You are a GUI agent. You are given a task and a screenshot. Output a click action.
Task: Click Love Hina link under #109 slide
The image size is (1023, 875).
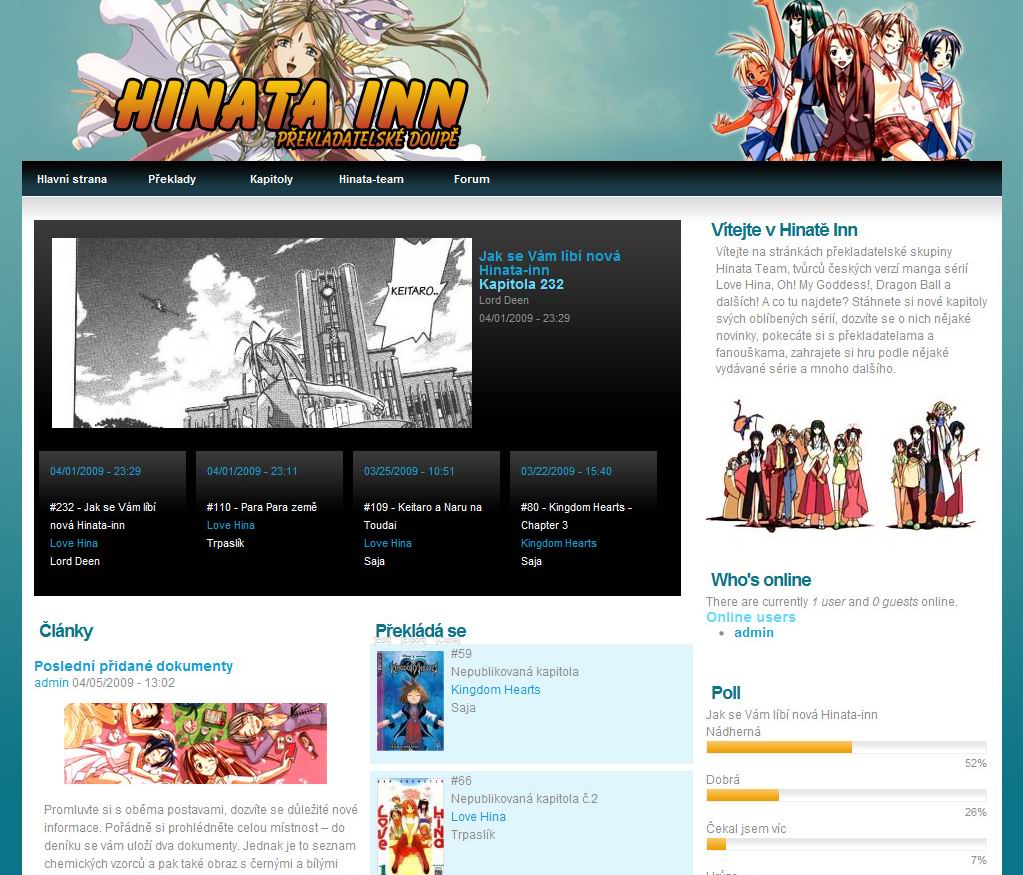pos(388,543)
